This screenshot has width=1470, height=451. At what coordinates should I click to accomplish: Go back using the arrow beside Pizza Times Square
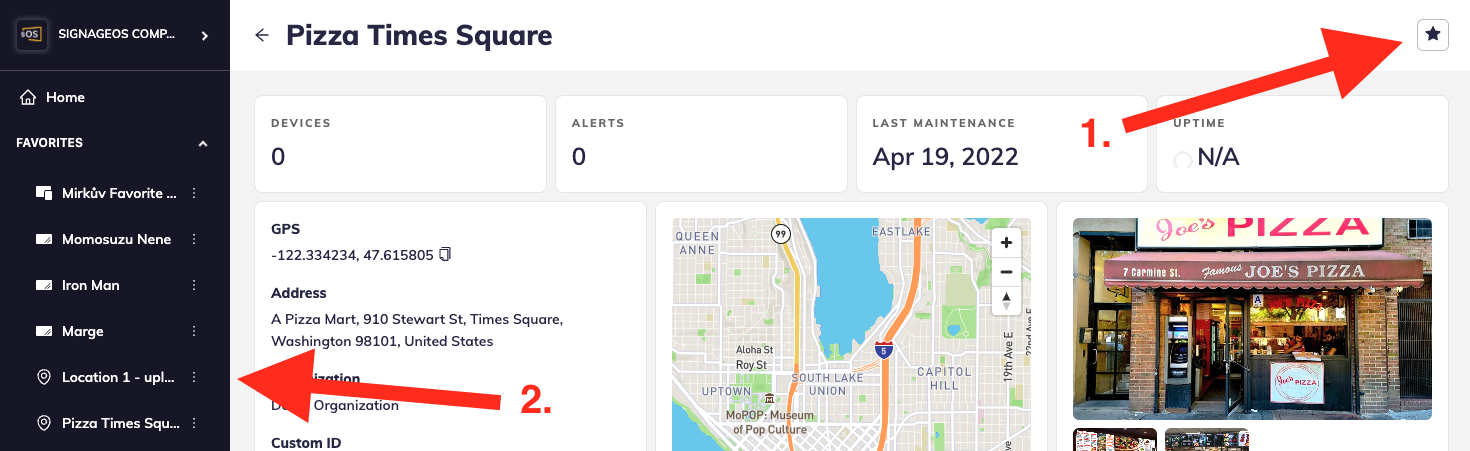[262, 35]
